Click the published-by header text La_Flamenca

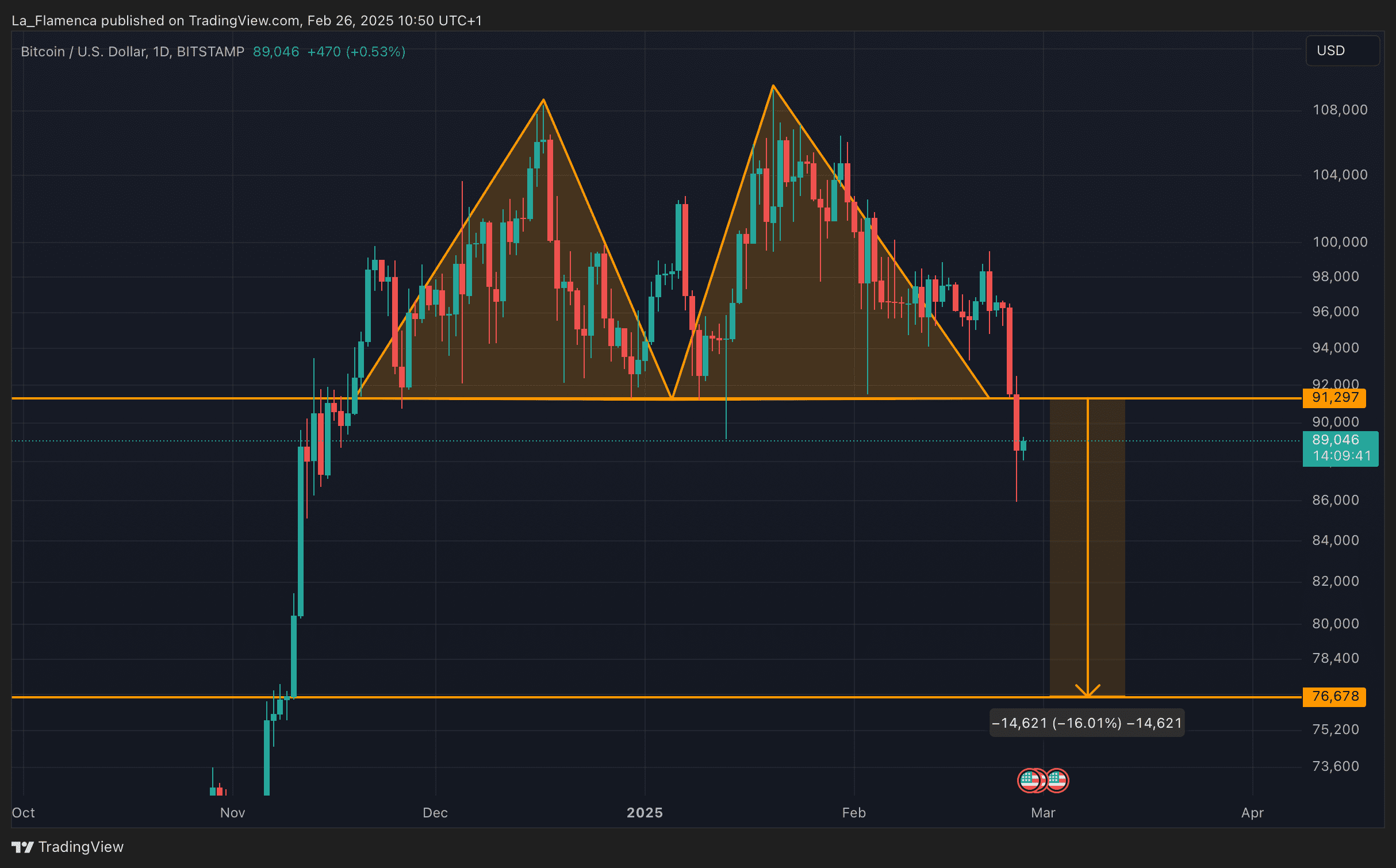[54, 21]
